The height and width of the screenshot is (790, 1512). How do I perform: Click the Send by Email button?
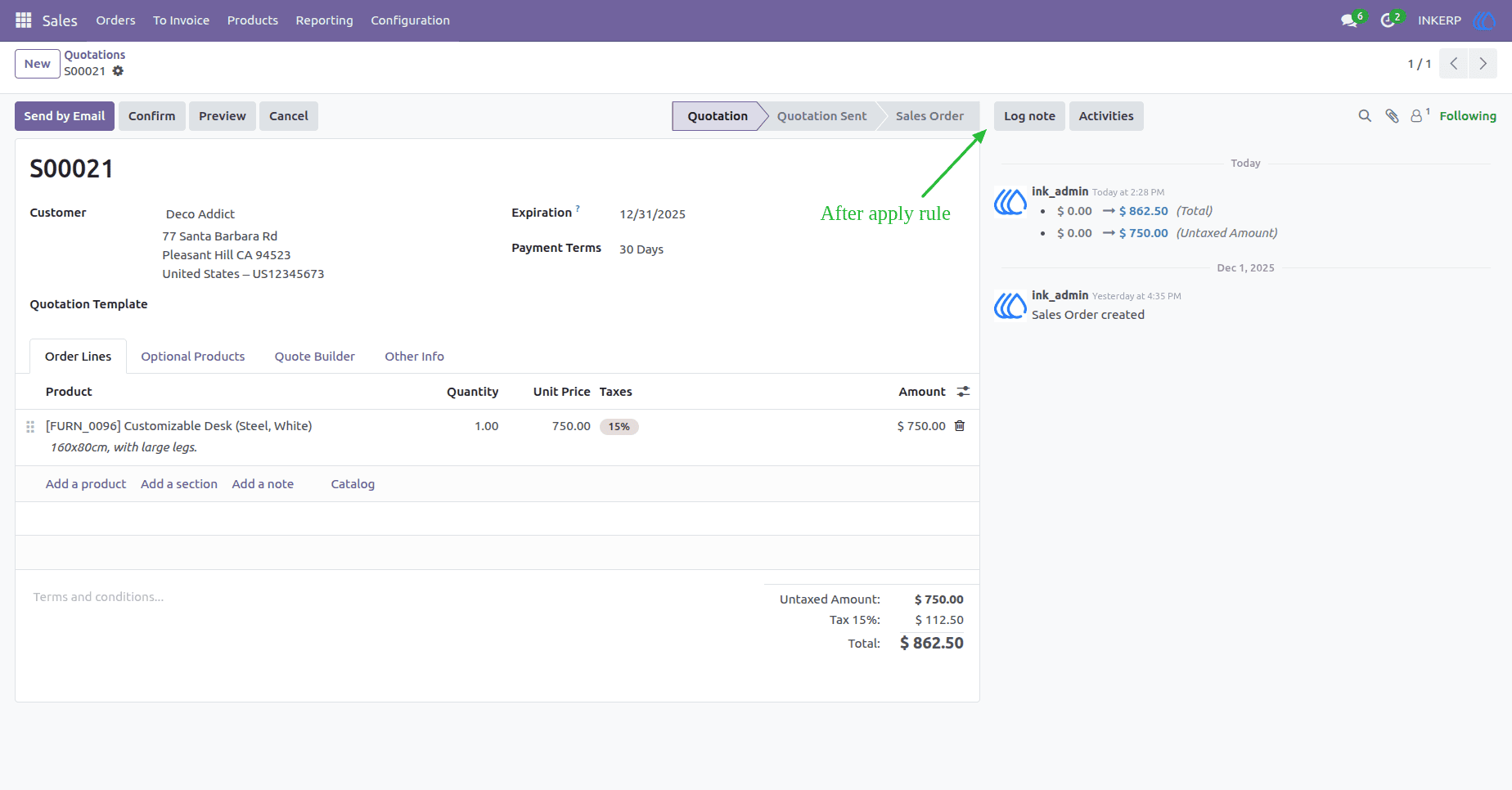(x=65, y=116)
